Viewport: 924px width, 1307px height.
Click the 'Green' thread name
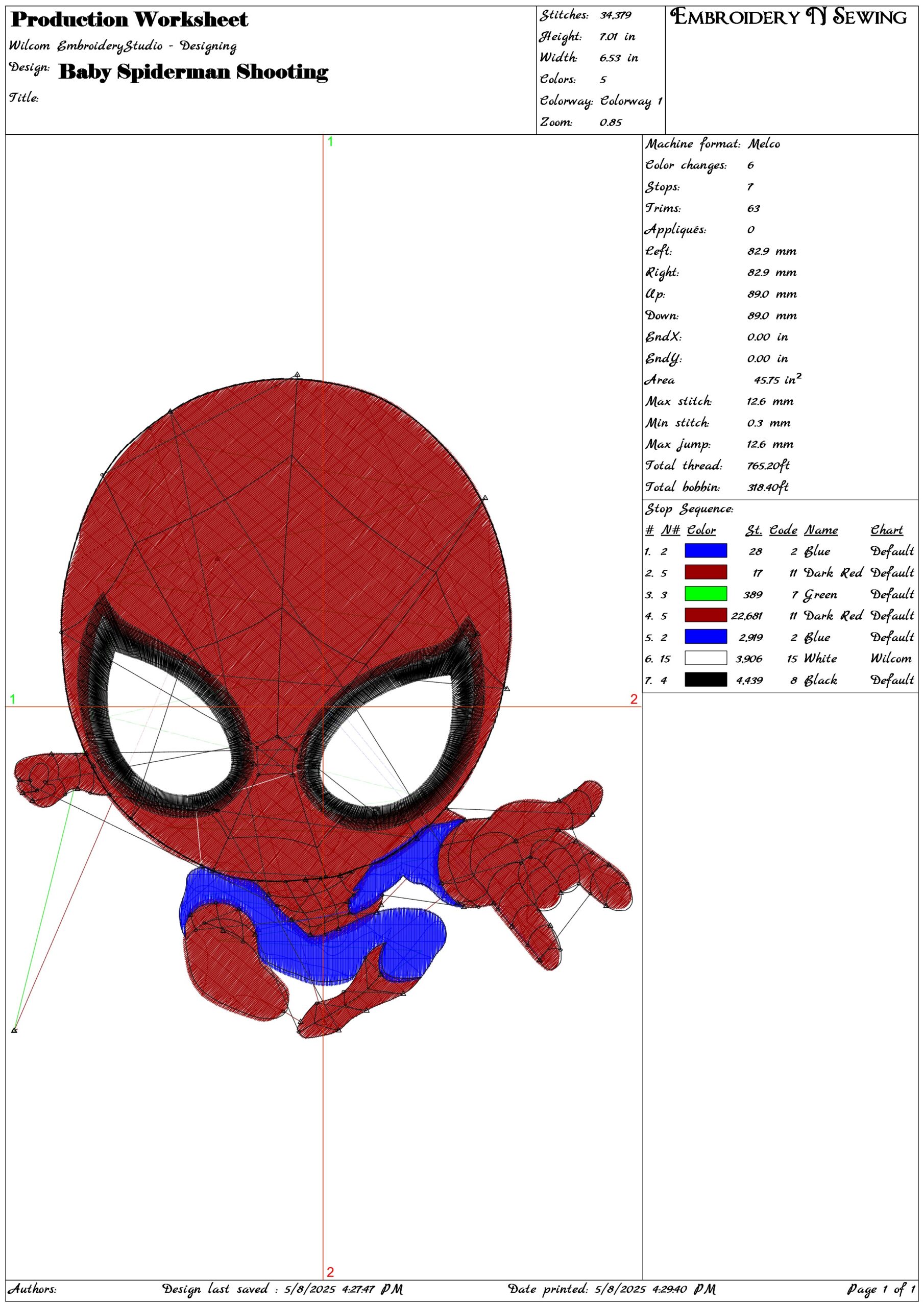click(x=820, y=595)
